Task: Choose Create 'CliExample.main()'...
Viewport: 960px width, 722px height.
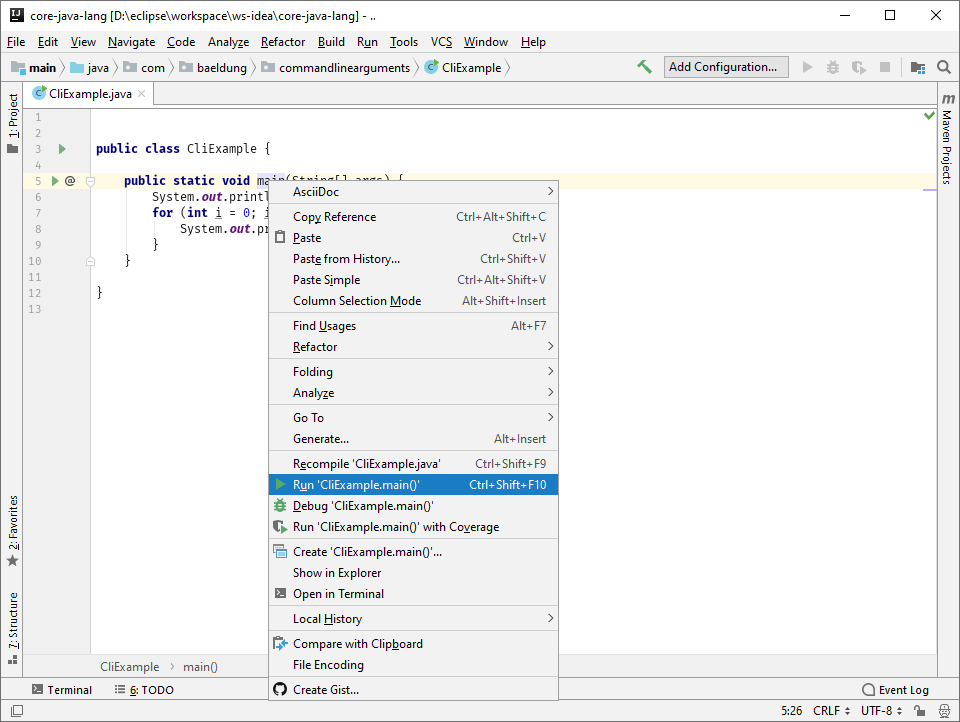Action: 414,552
